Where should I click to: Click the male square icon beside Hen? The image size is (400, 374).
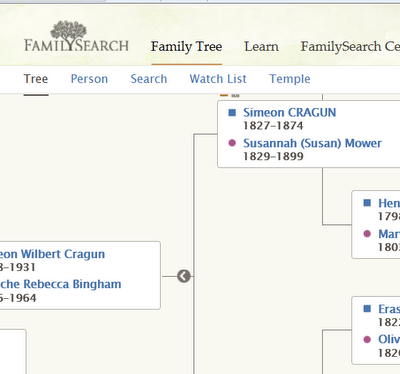coord(367,203)
